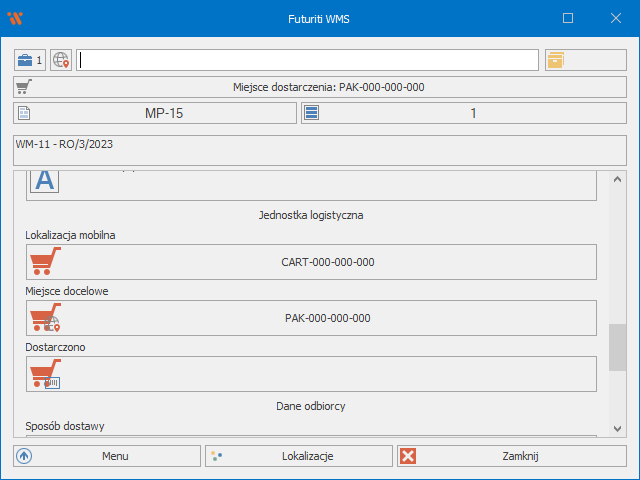The width and height of the screenshot is (640, 480).
Task: Click the blue letter A icon
Action: tap(44, 181)
